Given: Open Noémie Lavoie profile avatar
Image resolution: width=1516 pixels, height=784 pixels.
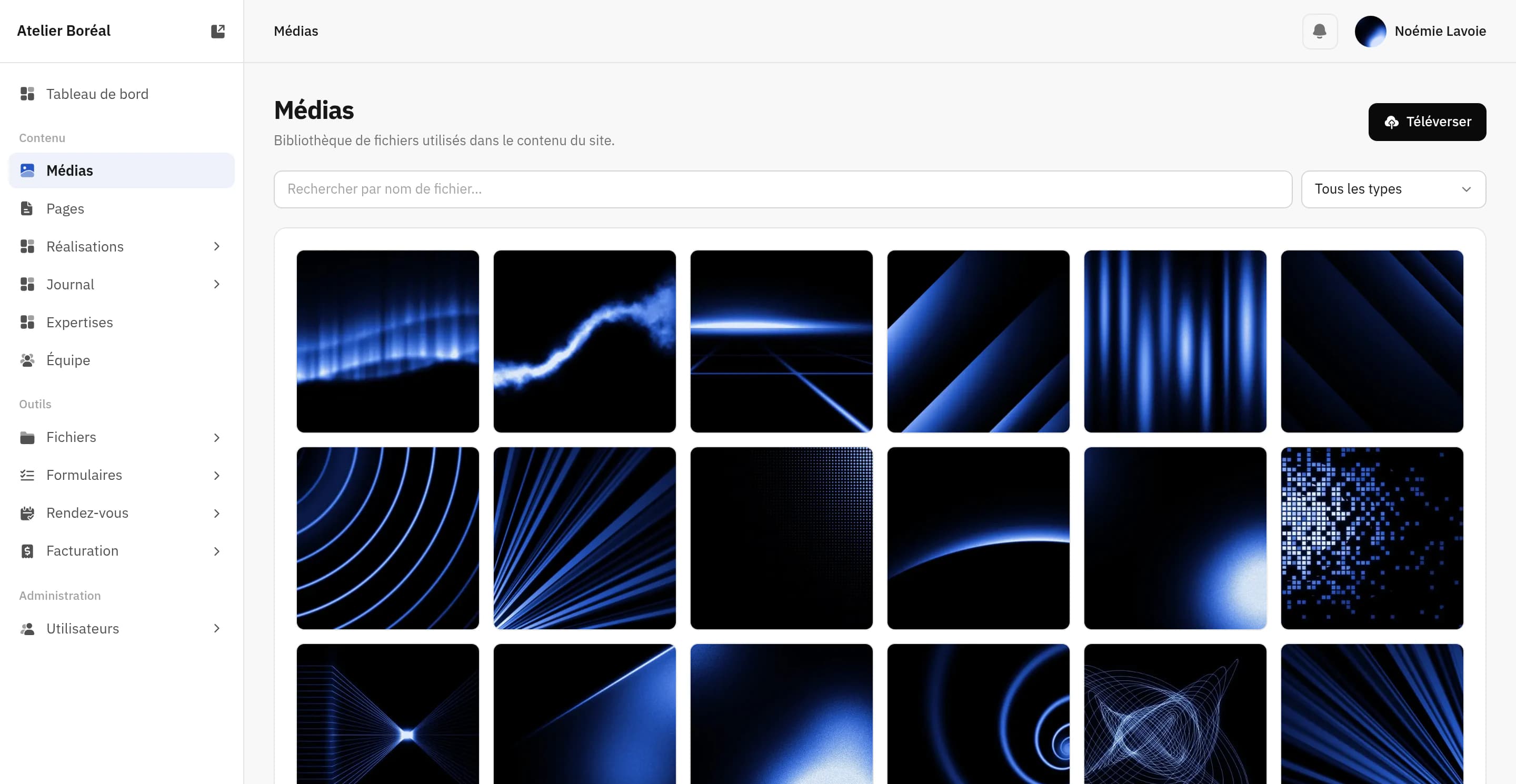Looking at the screenshot, I should 1370,31.
